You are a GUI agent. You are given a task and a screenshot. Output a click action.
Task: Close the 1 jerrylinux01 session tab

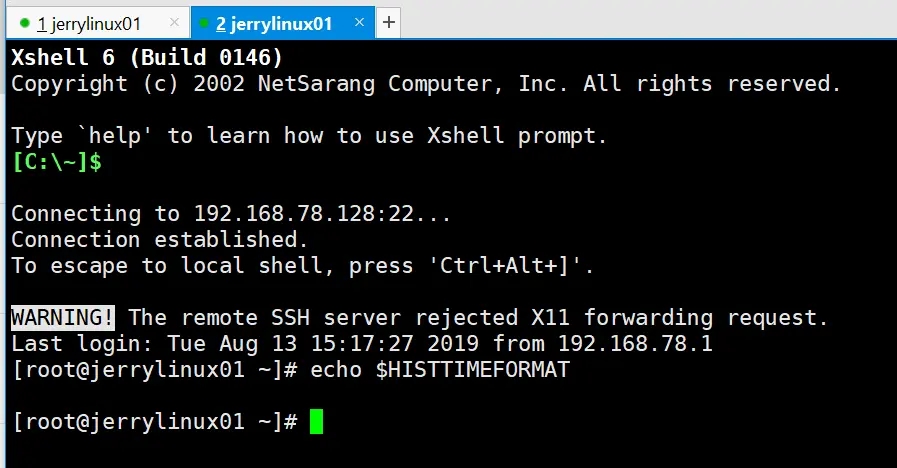pos(174,22)
